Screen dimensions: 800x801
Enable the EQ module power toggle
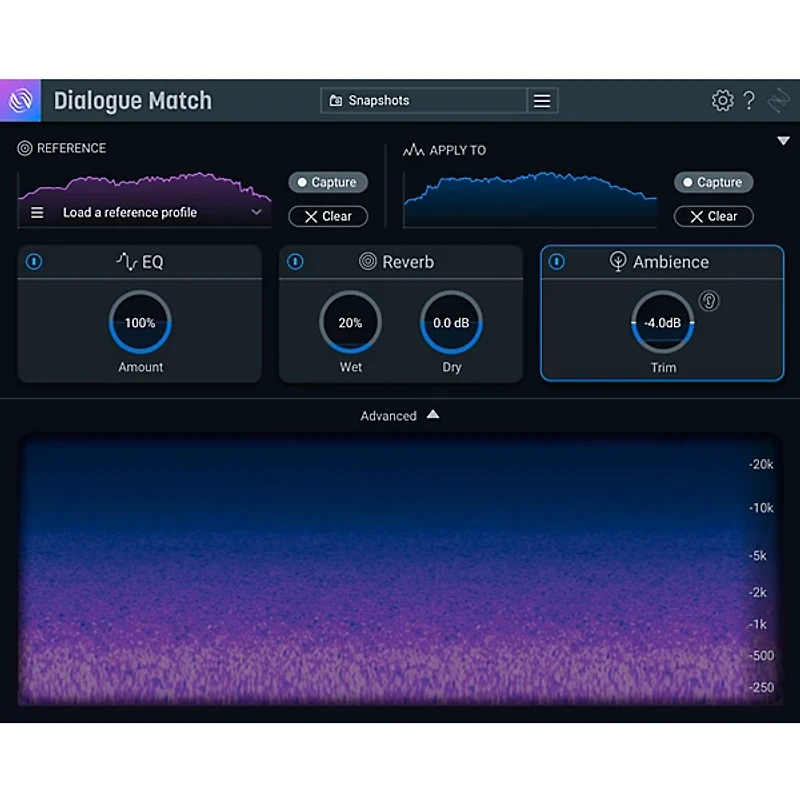click(x=34, y=262)
